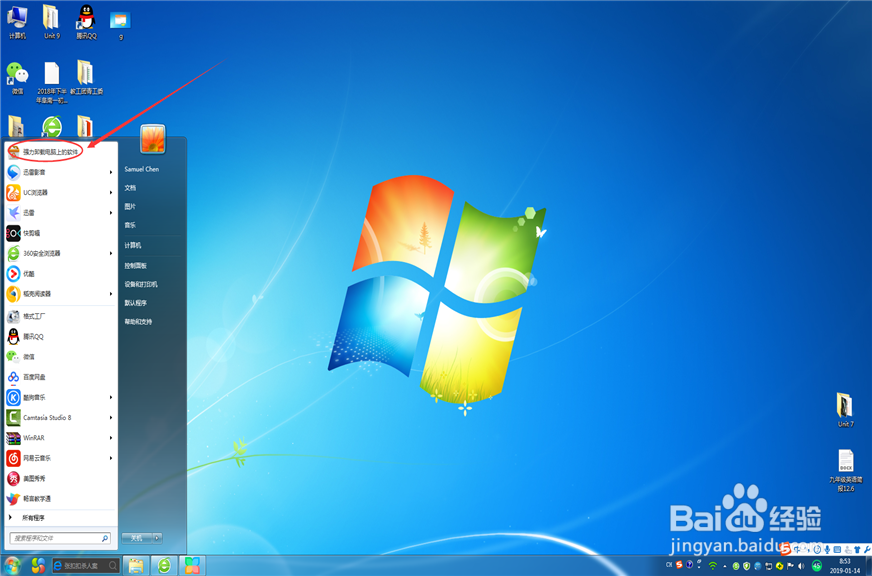Click the 关机 shutdown button
The width and height of the screenshot is (872, 576).
coord(137,538)
